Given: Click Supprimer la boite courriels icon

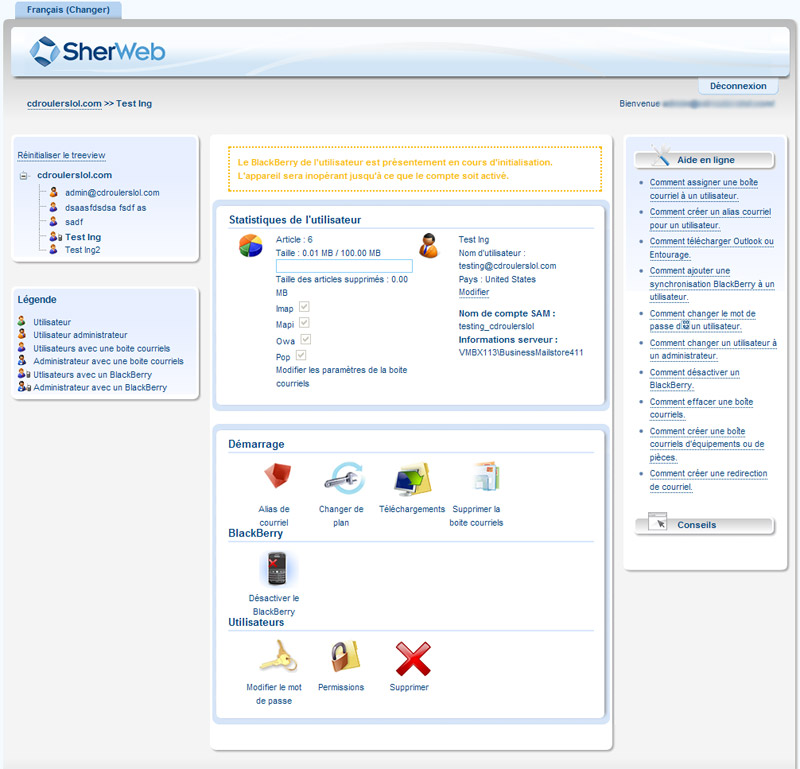Looking at the screenshot, I should [x=483, y=478].
